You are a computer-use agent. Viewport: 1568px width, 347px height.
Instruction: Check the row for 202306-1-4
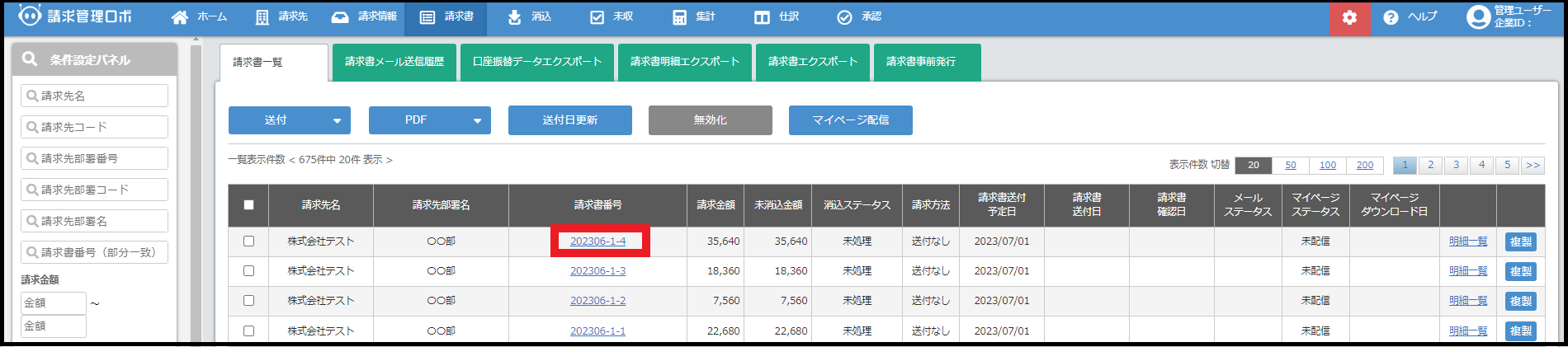coord(248,241)
